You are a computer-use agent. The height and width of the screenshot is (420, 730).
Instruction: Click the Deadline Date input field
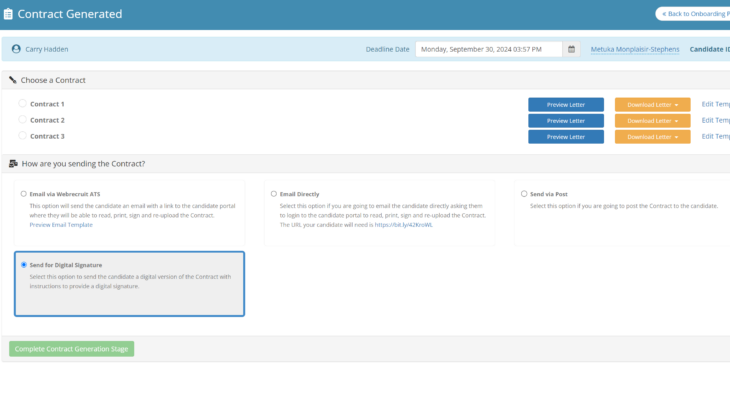(x=489, y=48)
